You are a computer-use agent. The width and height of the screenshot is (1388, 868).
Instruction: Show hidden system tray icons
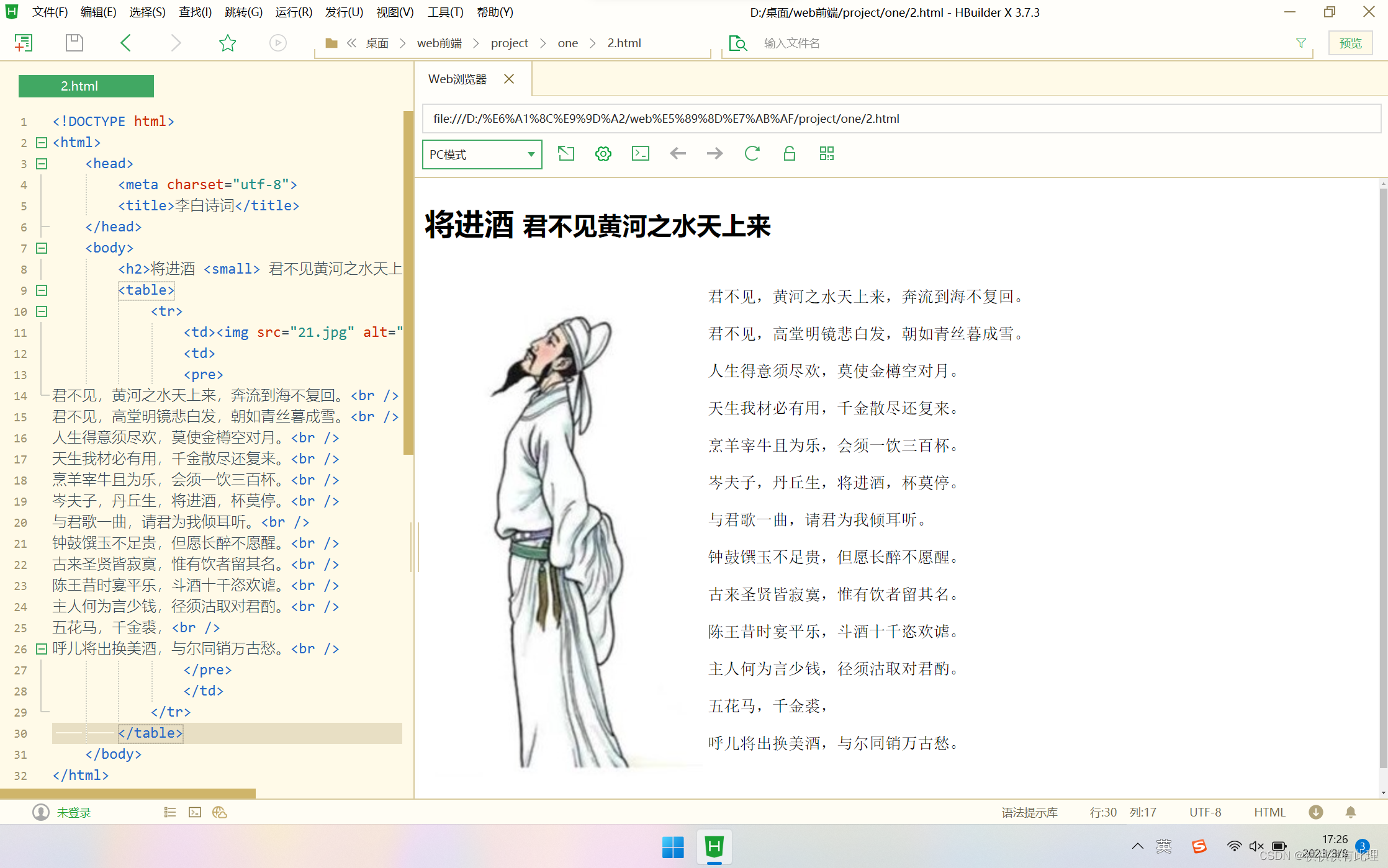1137,846
